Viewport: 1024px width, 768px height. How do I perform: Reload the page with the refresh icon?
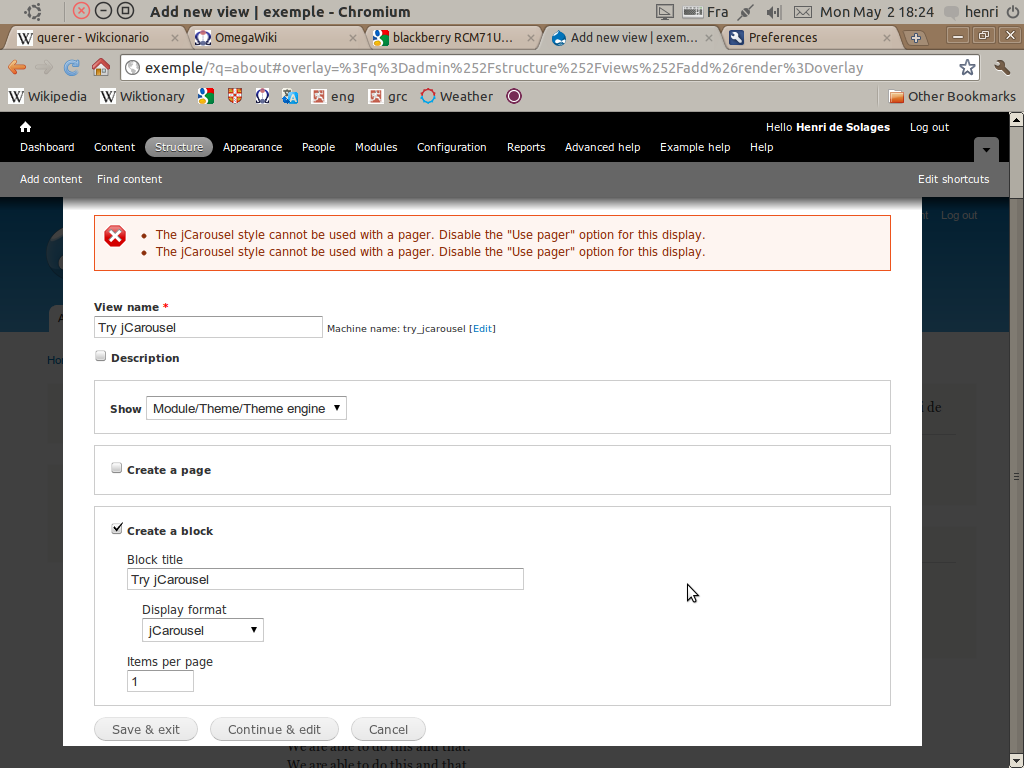(x=71, y=67)
